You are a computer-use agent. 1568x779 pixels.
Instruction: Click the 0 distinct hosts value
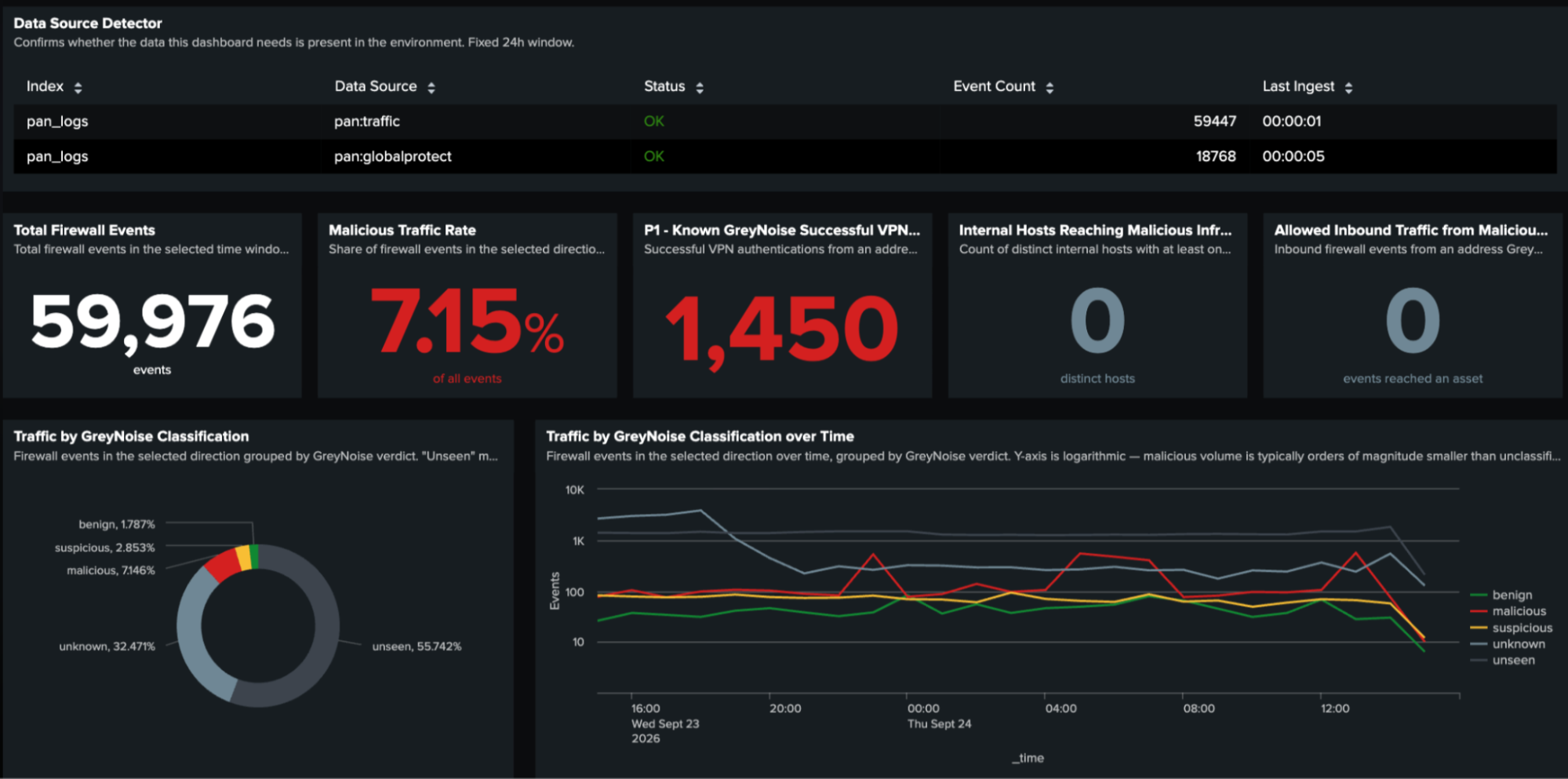point(1097,321)
